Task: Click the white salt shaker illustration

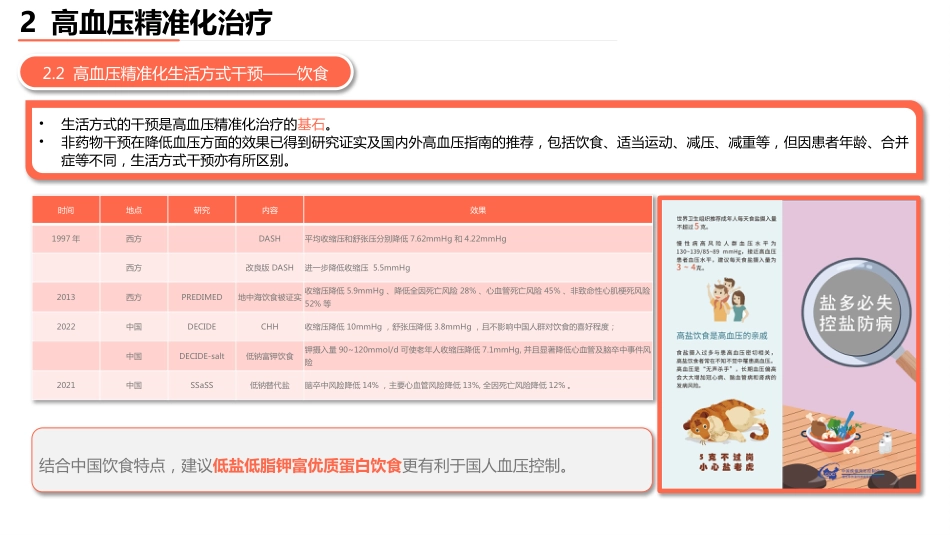Action: 885,443
